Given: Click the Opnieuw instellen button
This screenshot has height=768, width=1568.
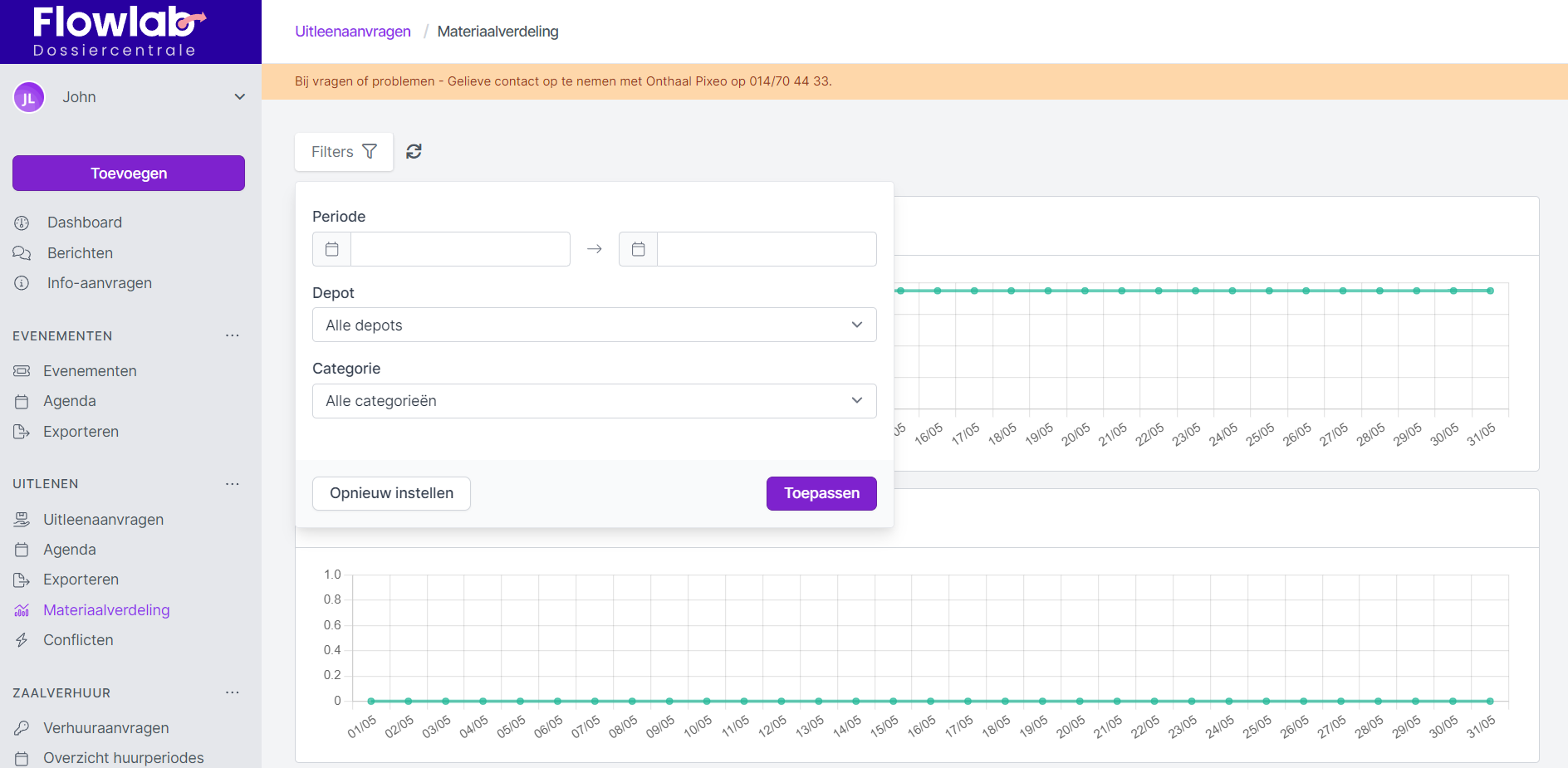Looking at the screenshot, I should point(391,493).
